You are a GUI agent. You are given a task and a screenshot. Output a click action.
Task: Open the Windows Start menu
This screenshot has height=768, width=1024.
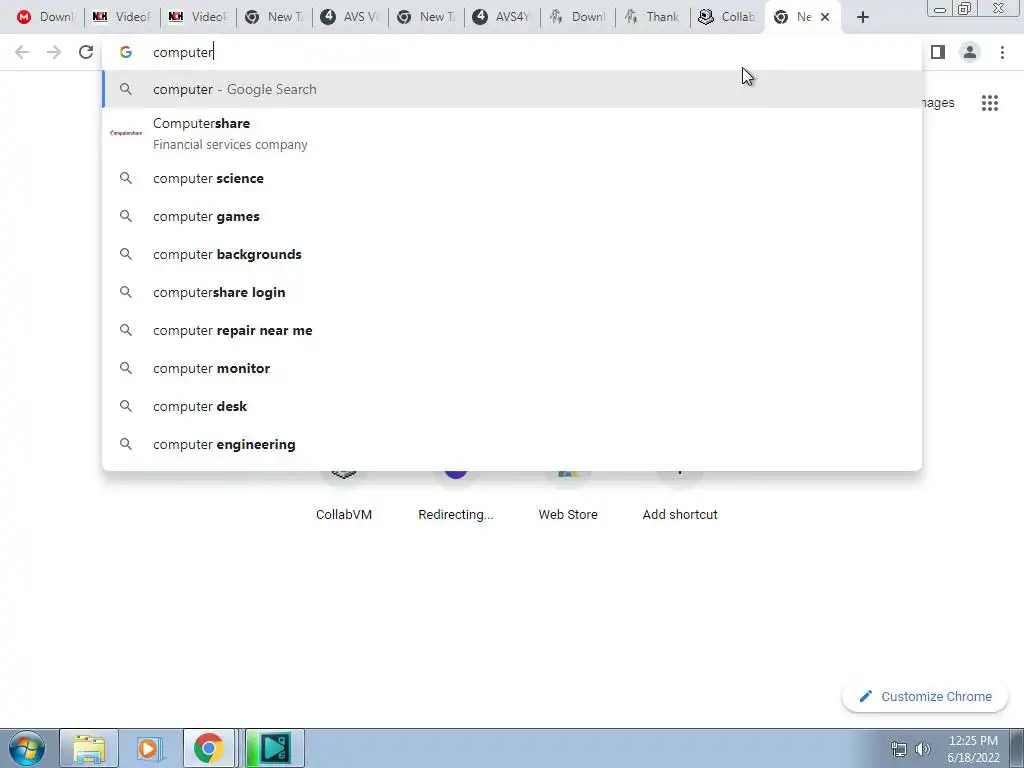coord(27,748)
